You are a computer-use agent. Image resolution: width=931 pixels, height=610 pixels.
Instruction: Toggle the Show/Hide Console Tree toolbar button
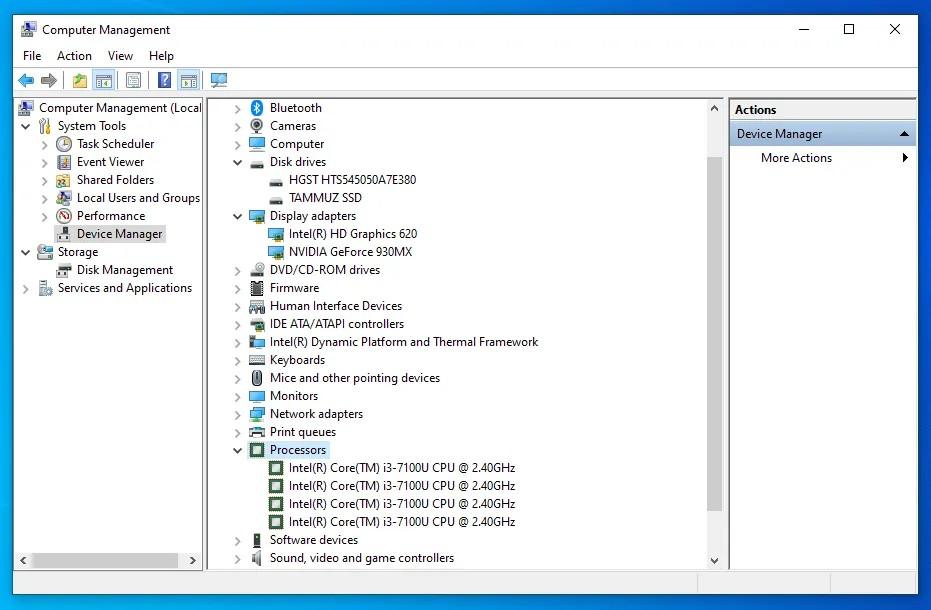coord(103,81)
